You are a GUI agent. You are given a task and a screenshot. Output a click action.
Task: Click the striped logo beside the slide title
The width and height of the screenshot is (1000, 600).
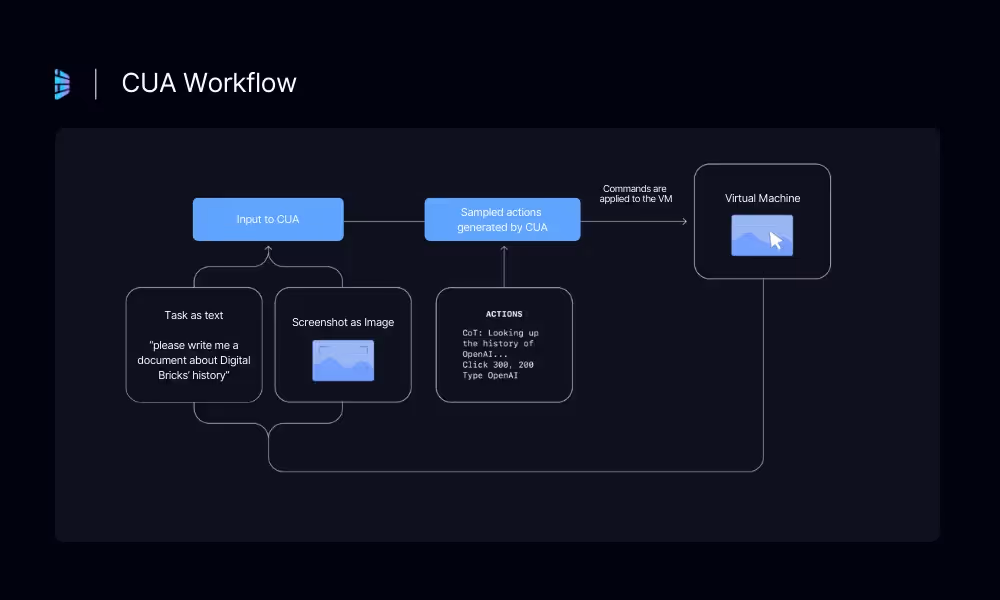pyautogui.click(x=62, y=84)
